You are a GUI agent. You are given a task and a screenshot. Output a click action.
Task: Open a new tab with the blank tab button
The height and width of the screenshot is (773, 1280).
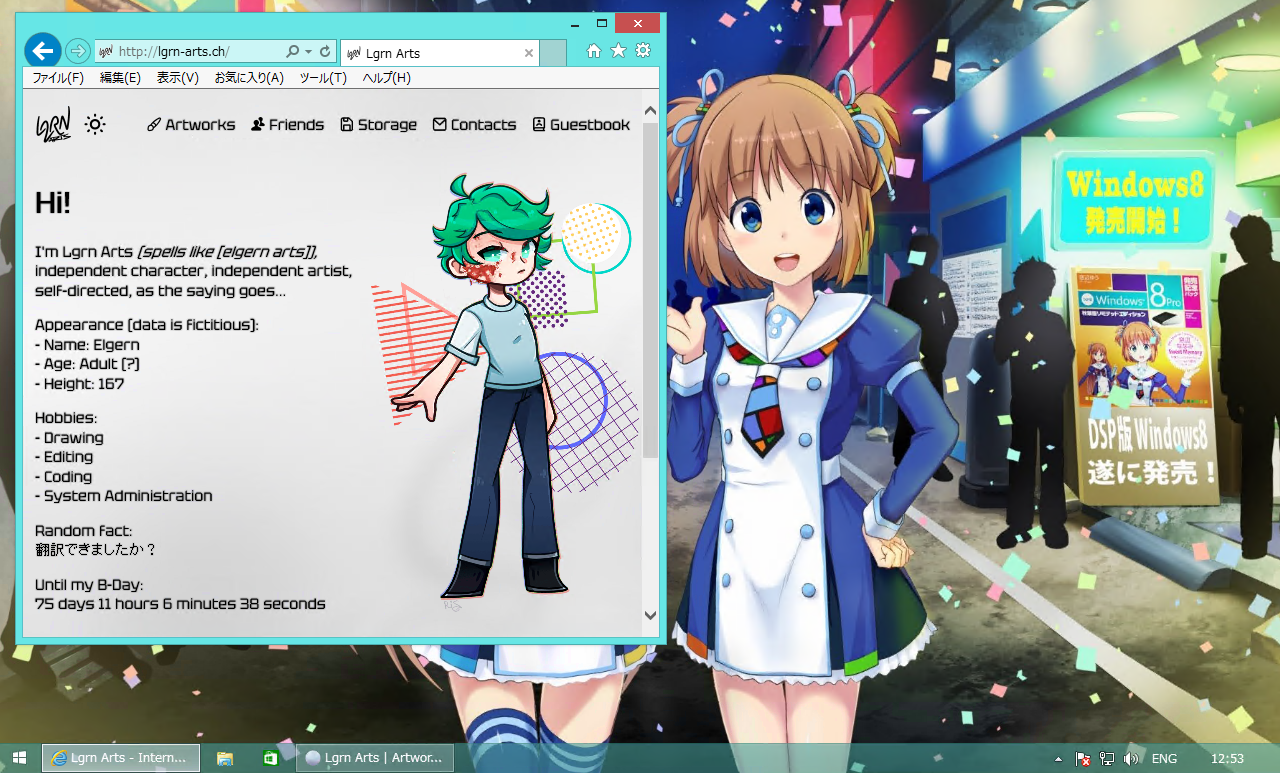(x=553, y=53)
